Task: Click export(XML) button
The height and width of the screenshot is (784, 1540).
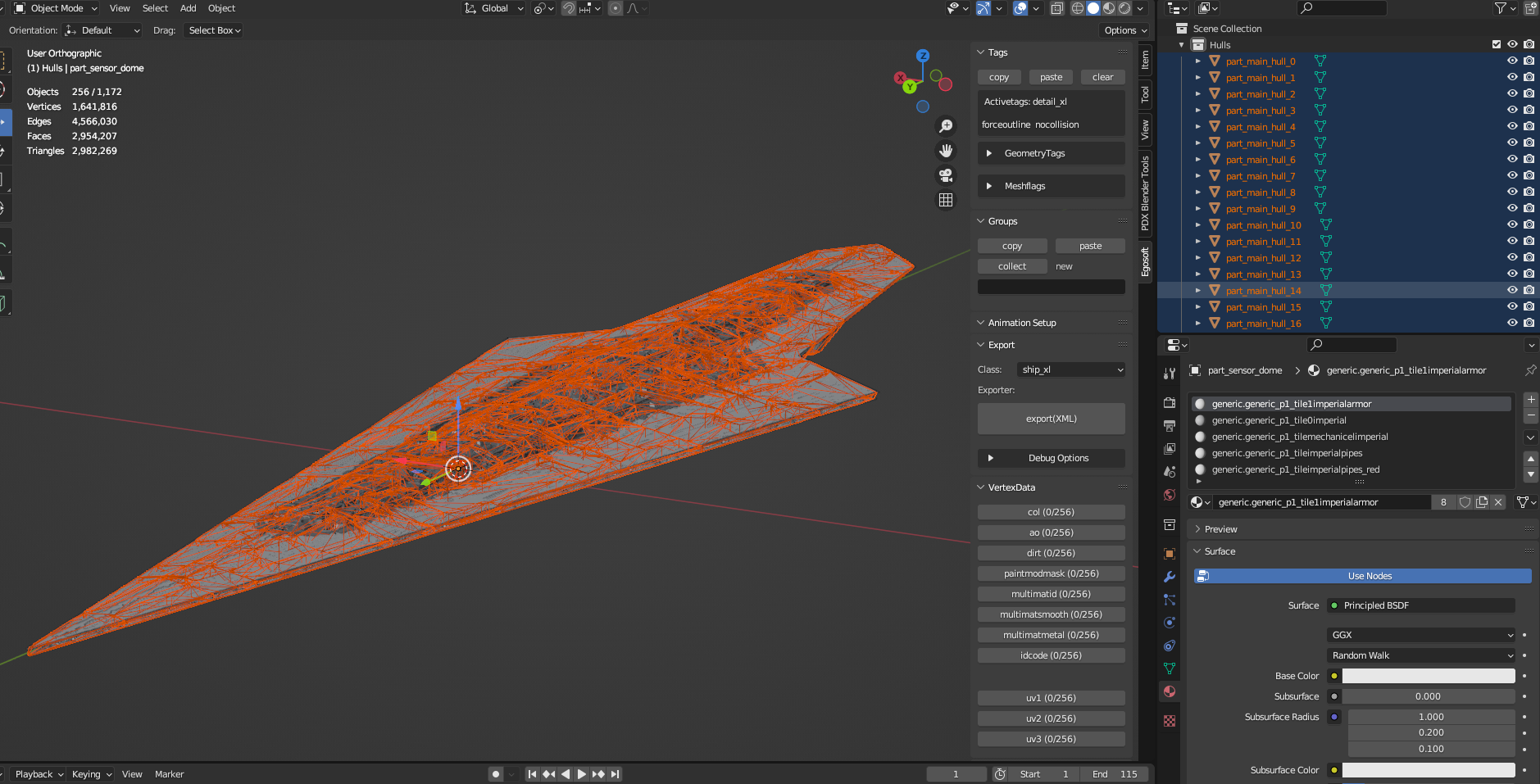Action: pyautogui.click(x=1052, y=419)
